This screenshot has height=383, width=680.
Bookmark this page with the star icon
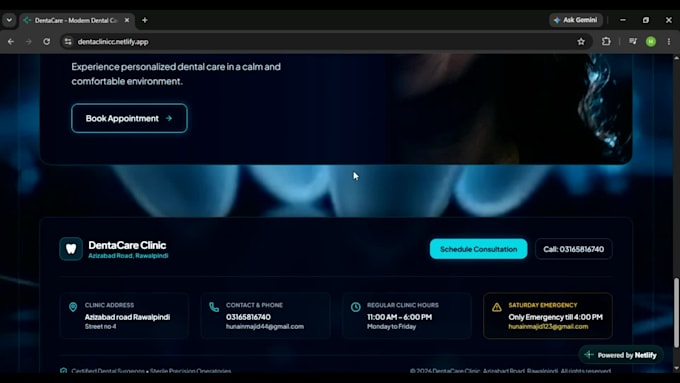[581, 42]
